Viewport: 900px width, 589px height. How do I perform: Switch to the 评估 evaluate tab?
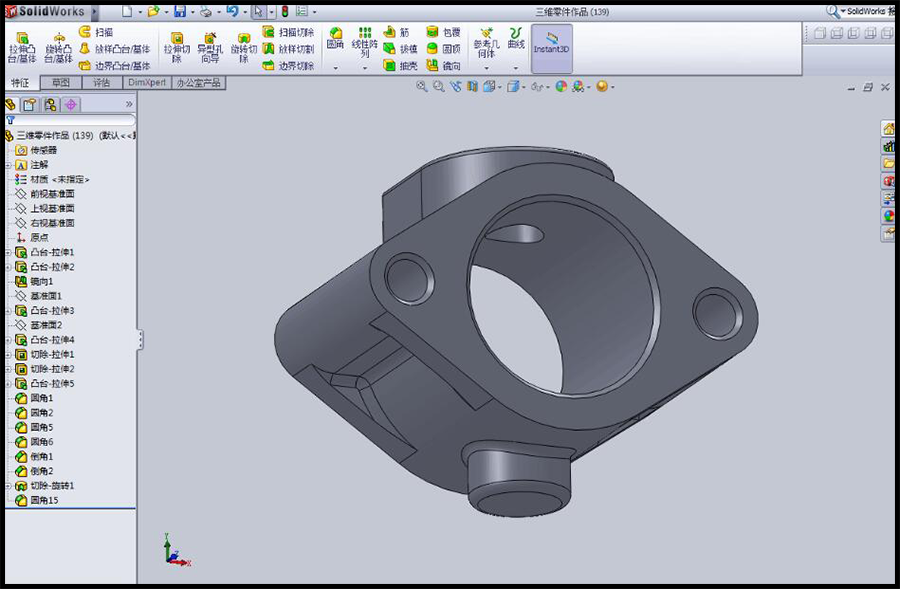point(102,83)
